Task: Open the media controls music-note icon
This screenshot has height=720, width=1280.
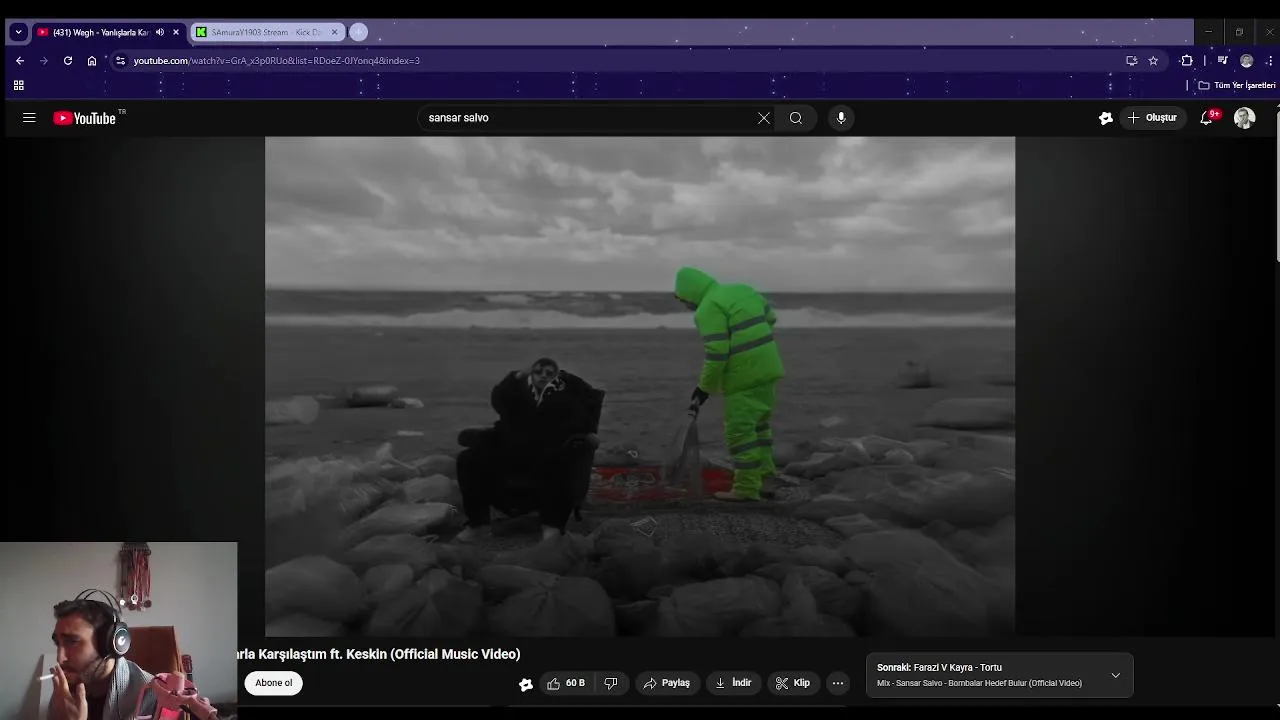Action: [x=1222, y=61]
